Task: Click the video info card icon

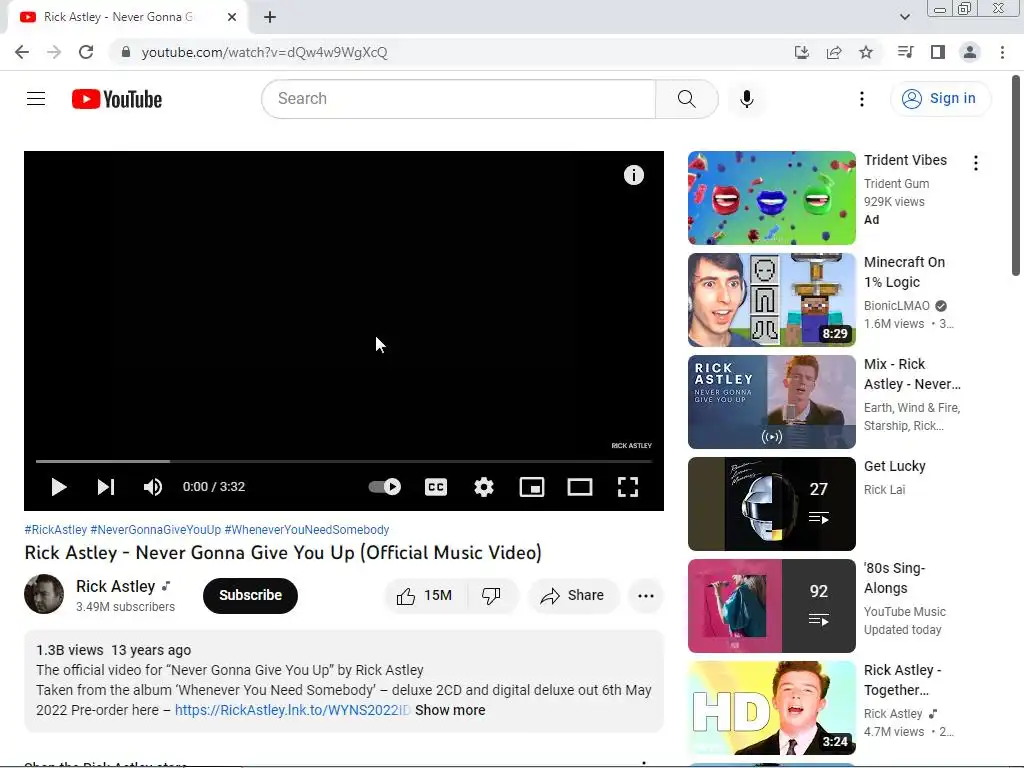Action: (x=633, y=175)
